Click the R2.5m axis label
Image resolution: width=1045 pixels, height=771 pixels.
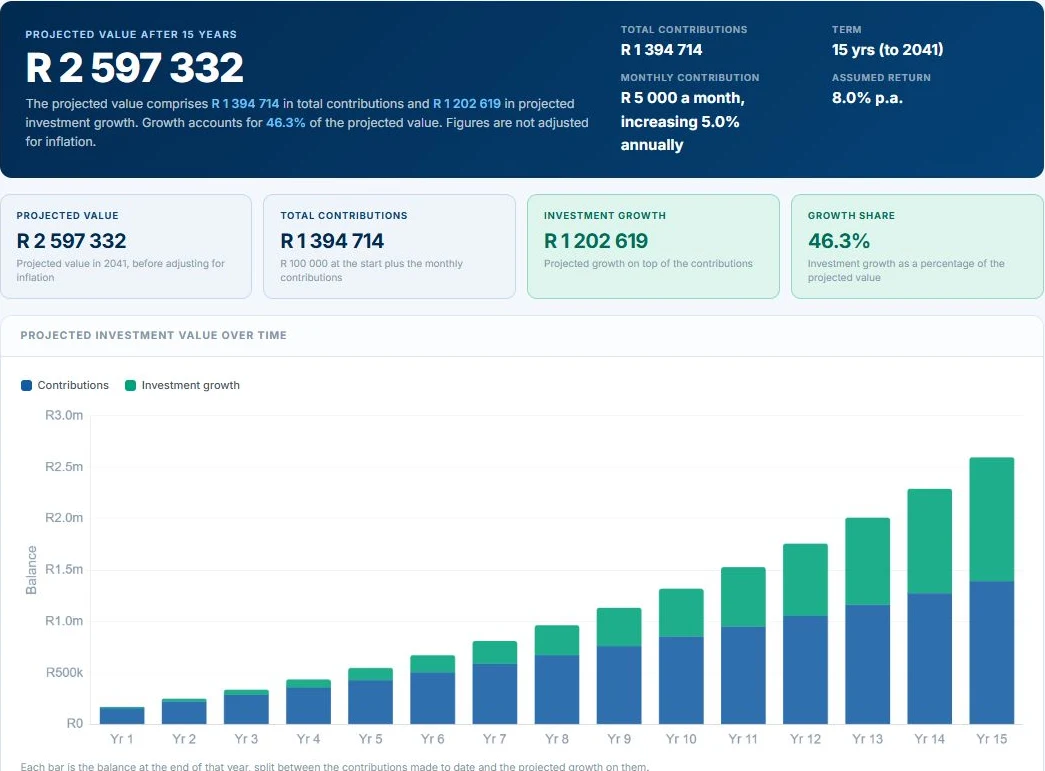(x=64, y=466)
